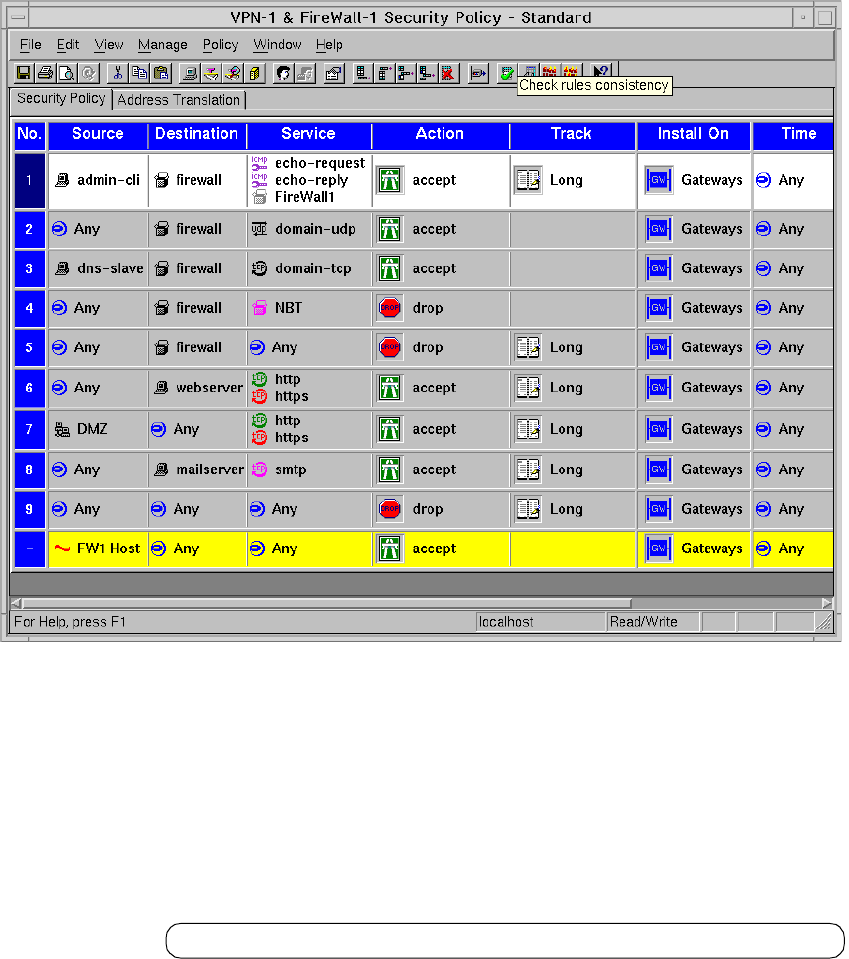This screenshot has height=959, width=849.
Task: Click the Source column header
Action: tap(98, 134)
